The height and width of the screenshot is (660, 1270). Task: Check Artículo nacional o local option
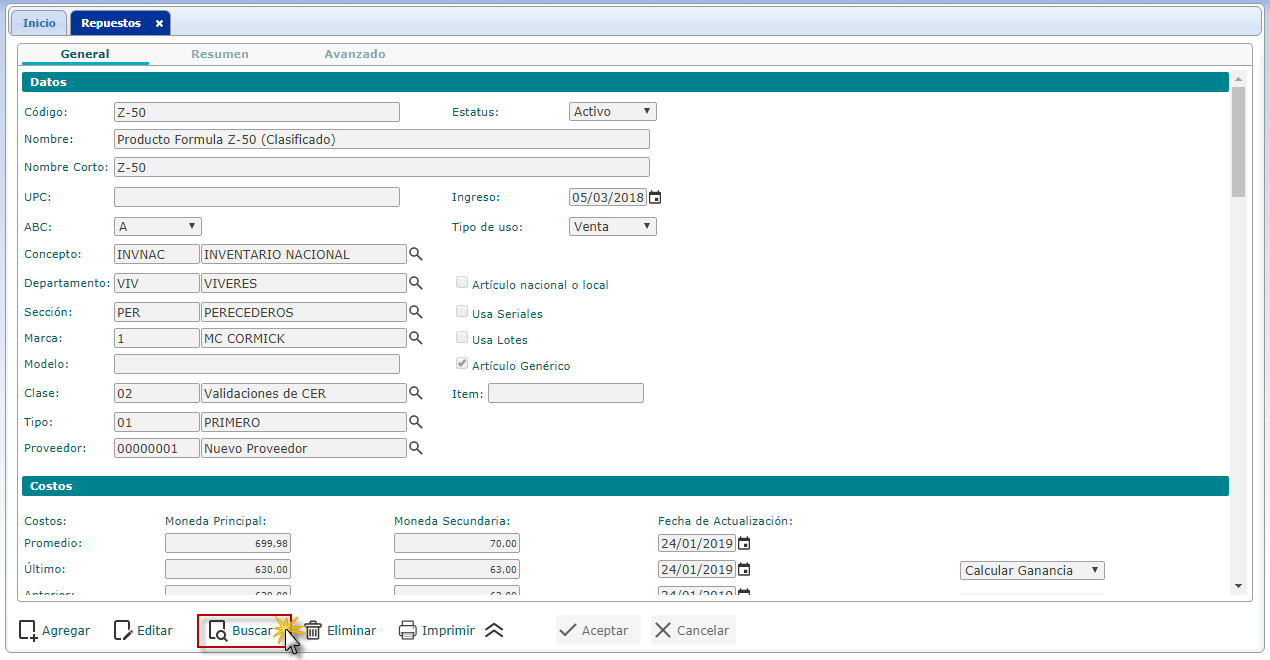[x=462, y=284]
